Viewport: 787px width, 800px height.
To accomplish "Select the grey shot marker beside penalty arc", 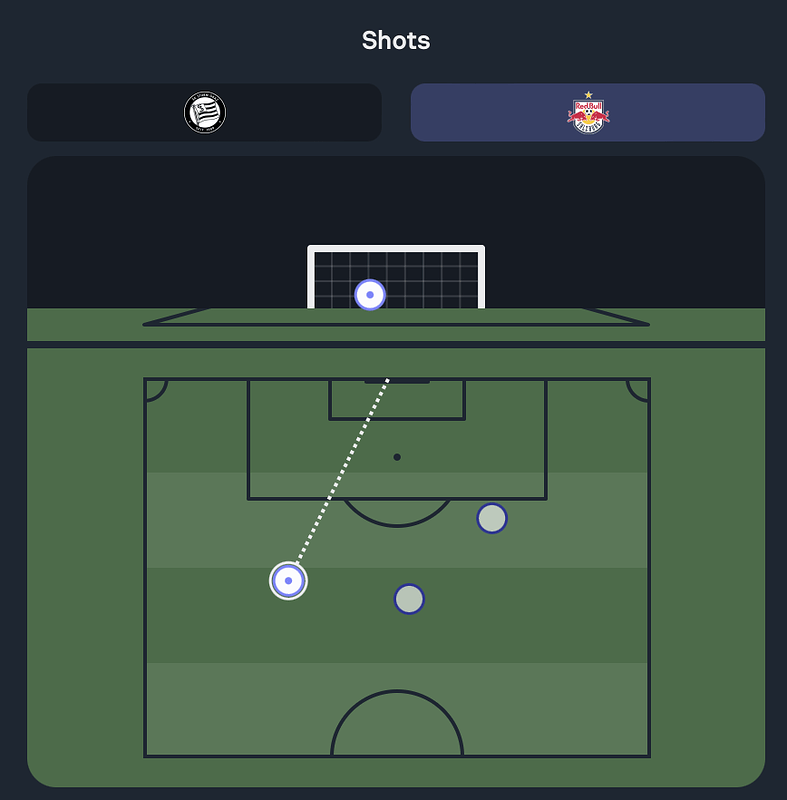I will 492,518.
